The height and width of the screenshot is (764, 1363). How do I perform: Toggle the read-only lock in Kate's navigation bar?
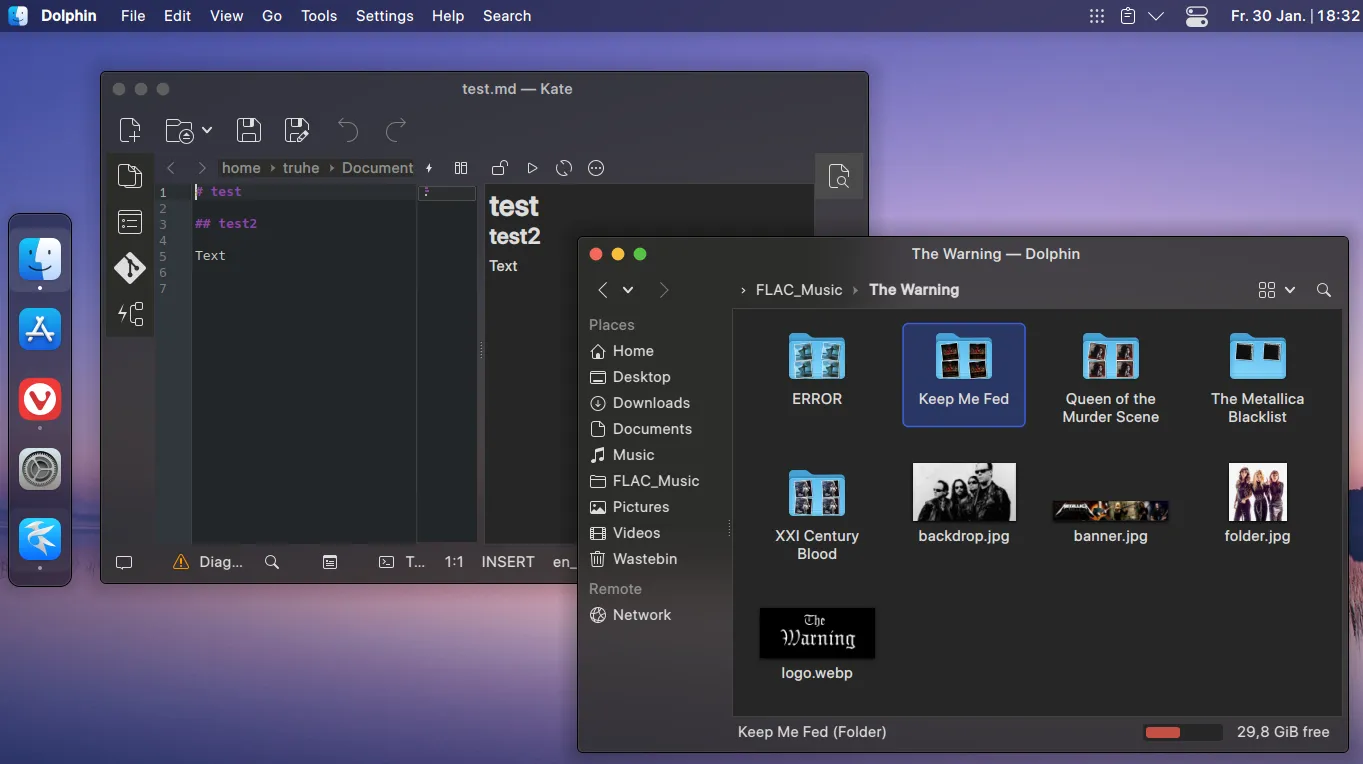click(499, 168)
